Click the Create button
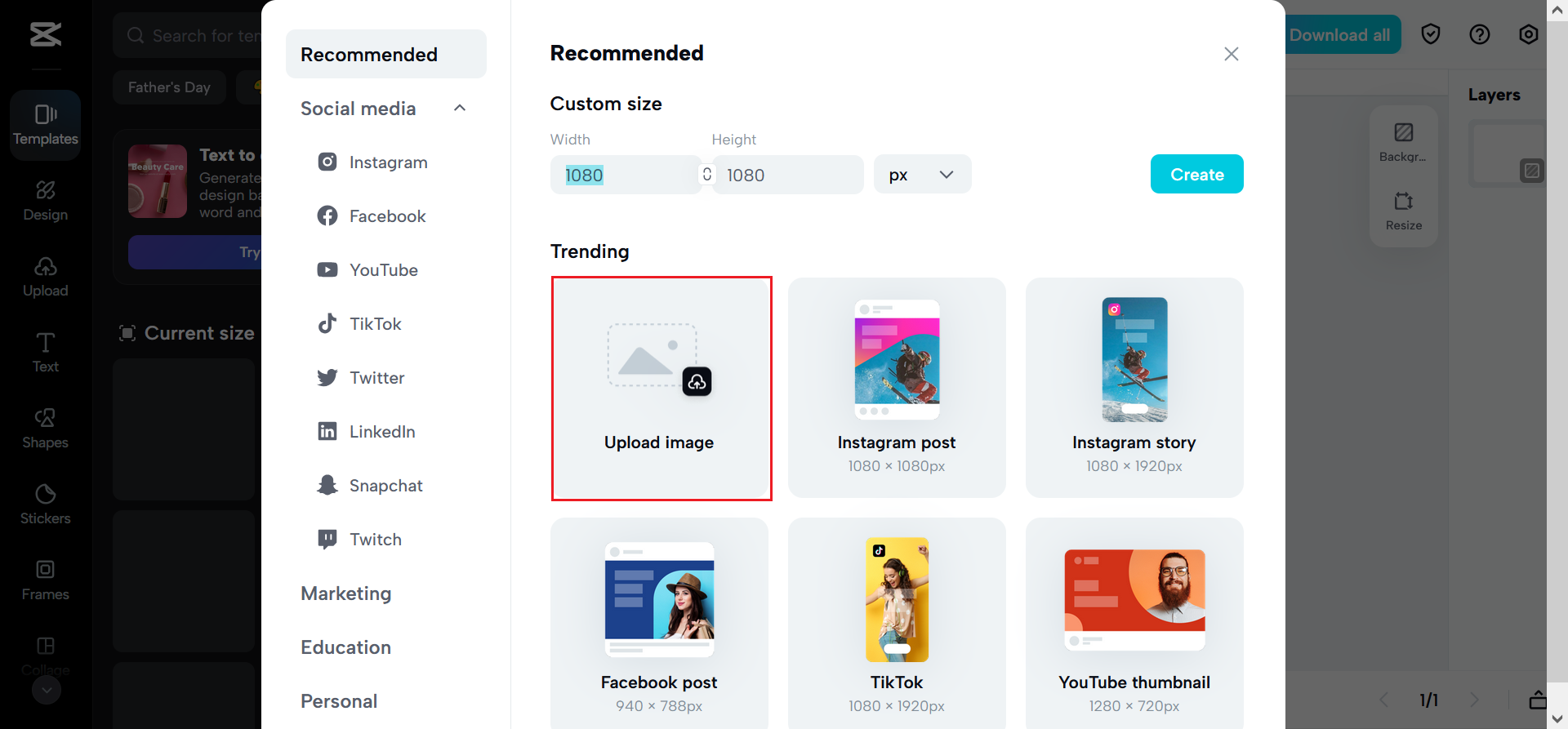The image size is (1568, 729). click(x=1196, y=174)
